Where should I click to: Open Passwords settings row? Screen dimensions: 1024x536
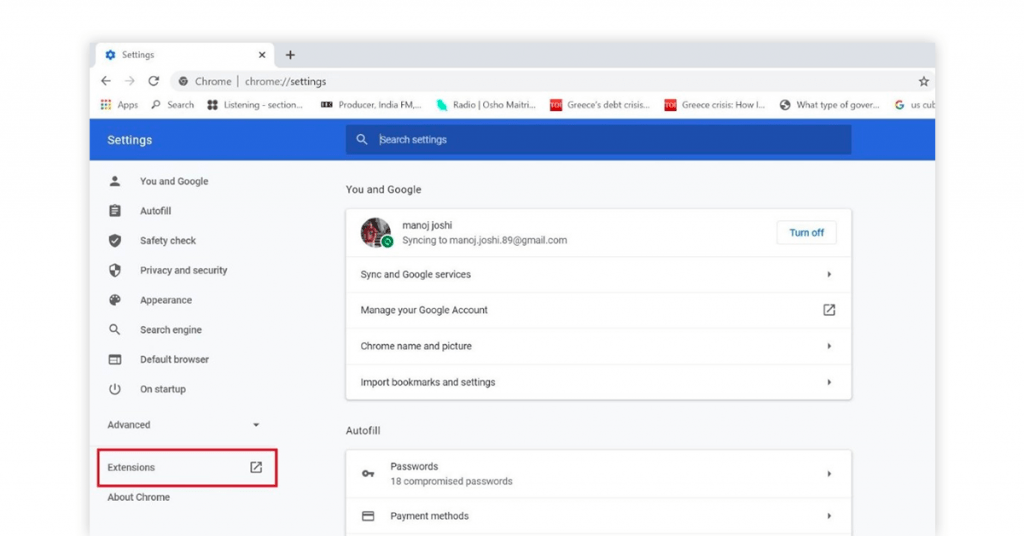point(598,474)
